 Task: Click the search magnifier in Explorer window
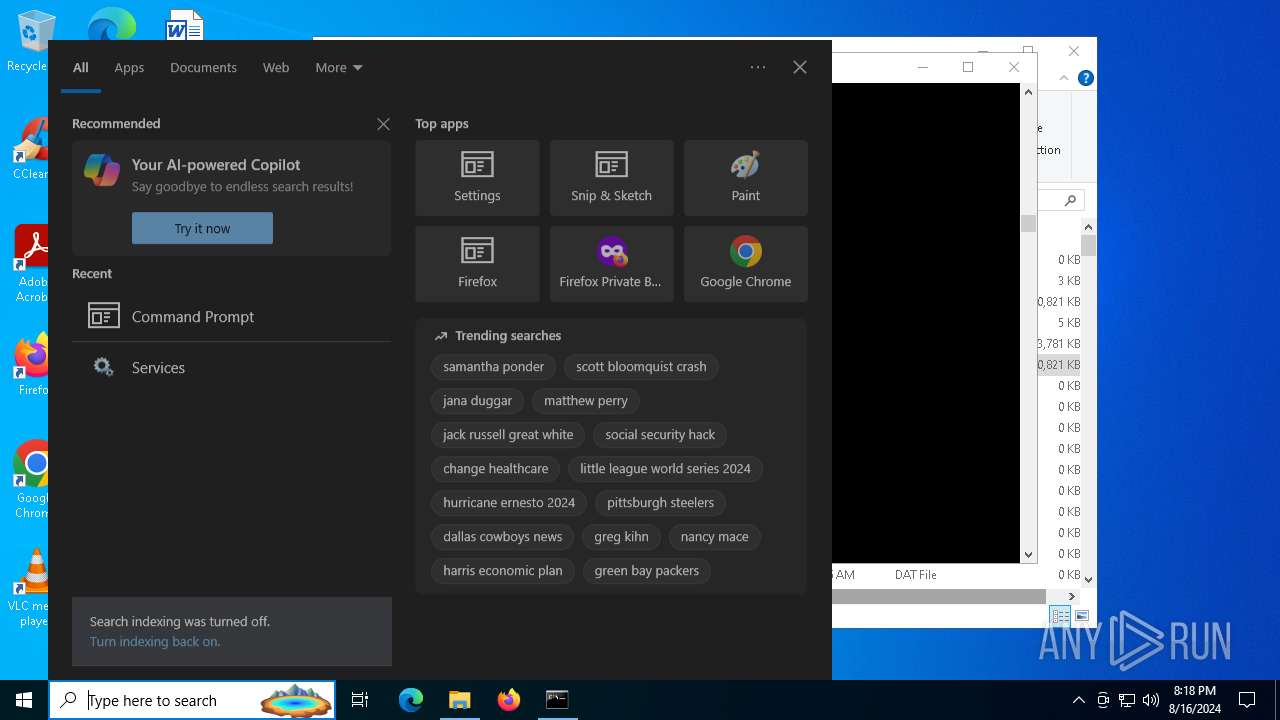[x=1070, y=200]
